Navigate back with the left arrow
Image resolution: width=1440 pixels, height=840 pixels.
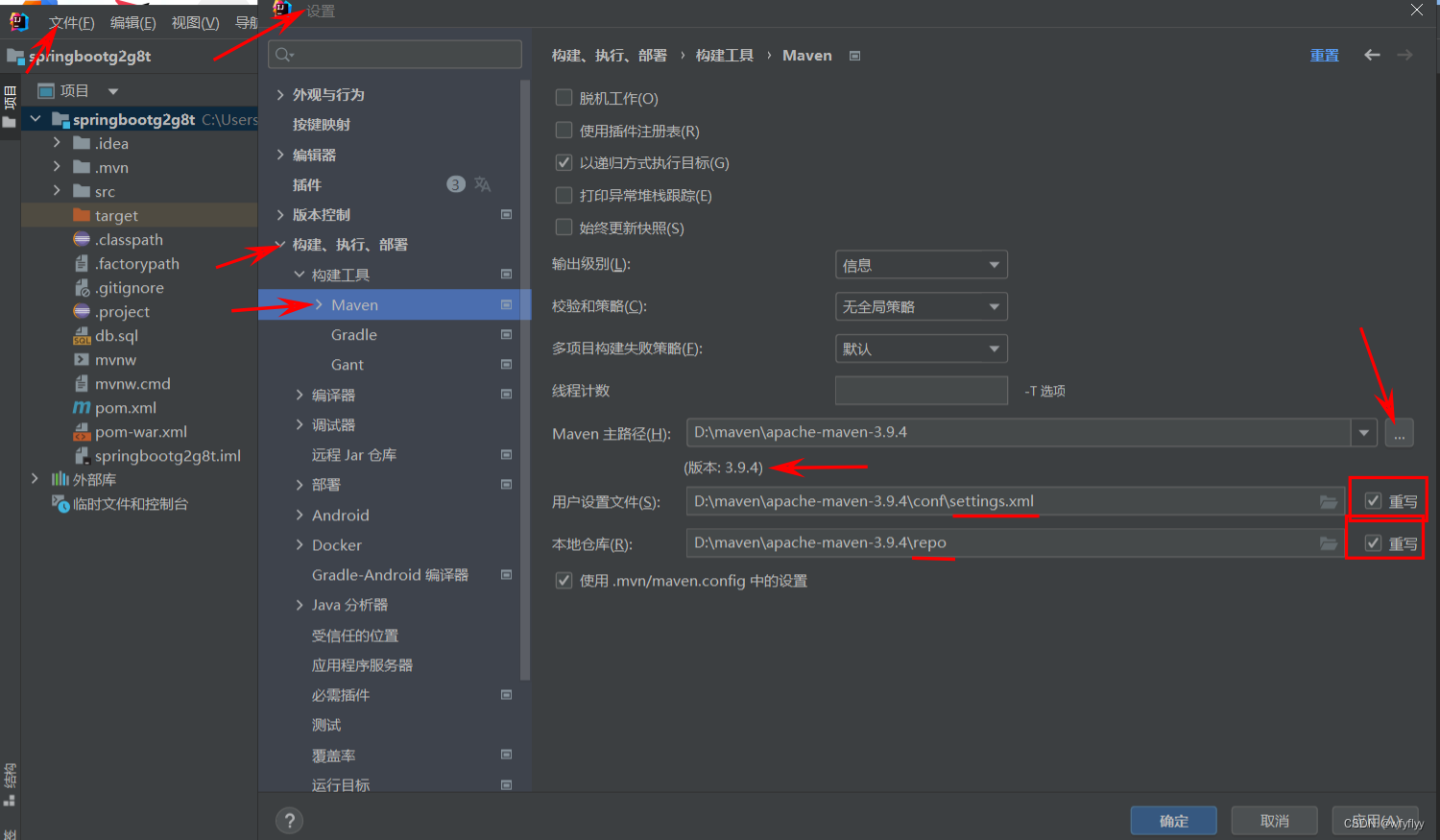click(x=1373, y=55)
